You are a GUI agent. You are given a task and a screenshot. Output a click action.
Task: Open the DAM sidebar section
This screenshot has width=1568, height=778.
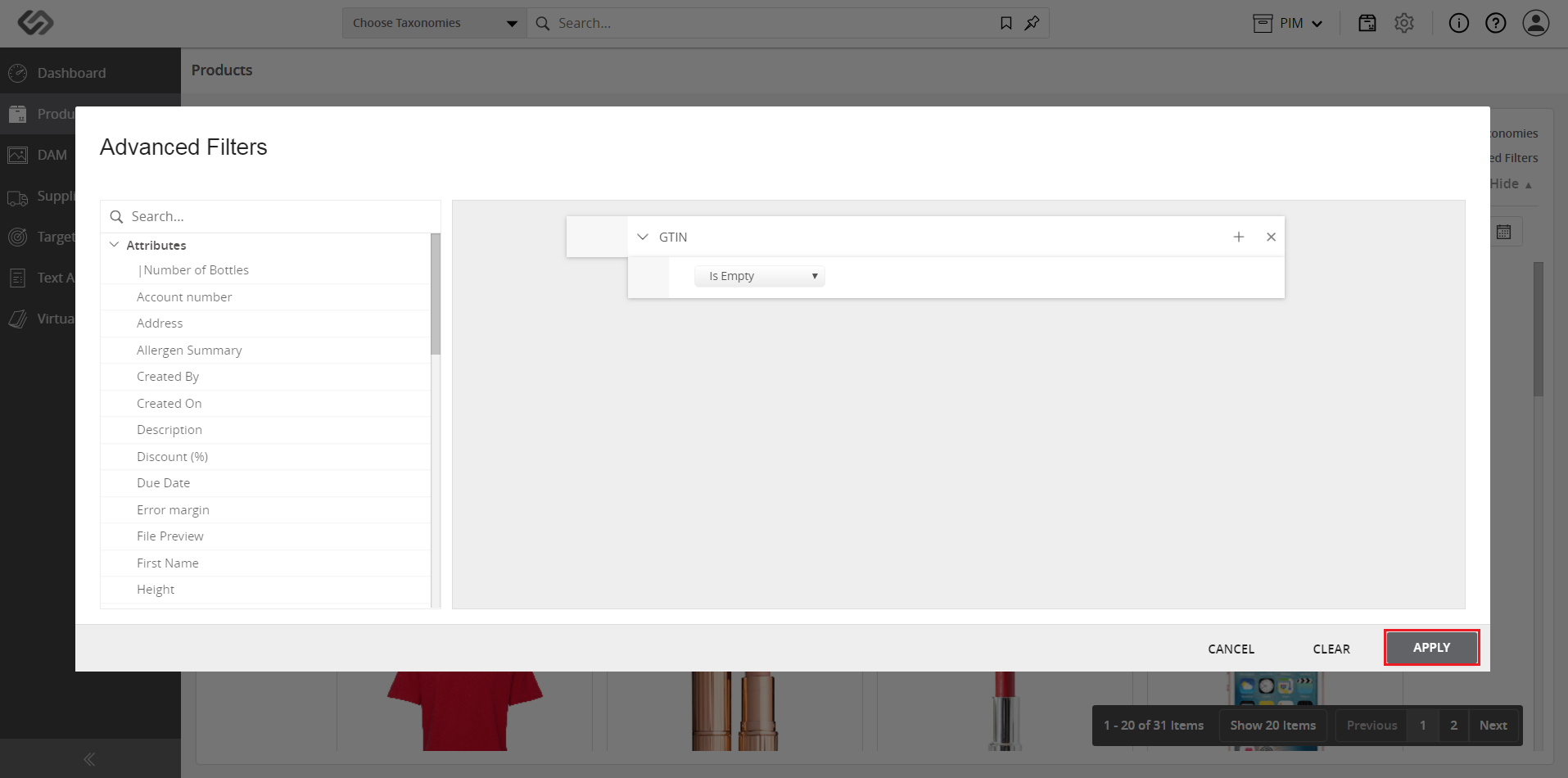(x=38, y=155)
